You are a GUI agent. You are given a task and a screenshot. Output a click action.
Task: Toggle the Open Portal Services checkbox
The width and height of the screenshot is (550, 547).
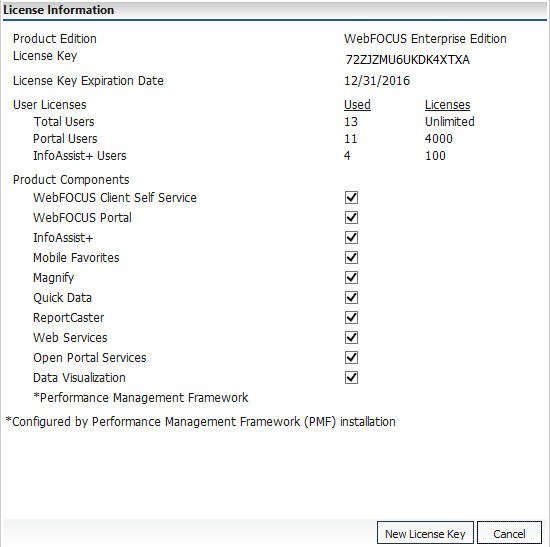351,358
